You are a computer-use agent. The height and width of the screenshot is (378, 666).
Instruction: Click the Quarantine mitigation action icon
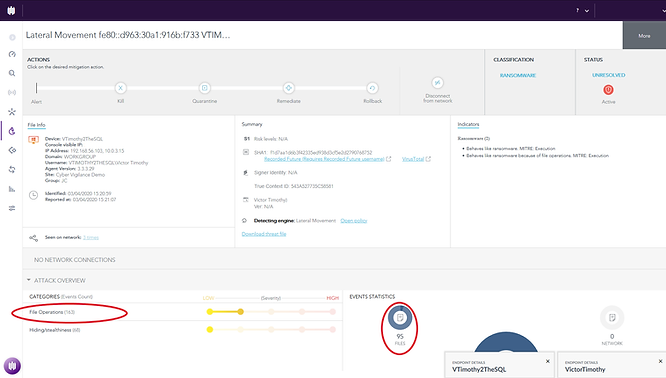coord(205,88)
